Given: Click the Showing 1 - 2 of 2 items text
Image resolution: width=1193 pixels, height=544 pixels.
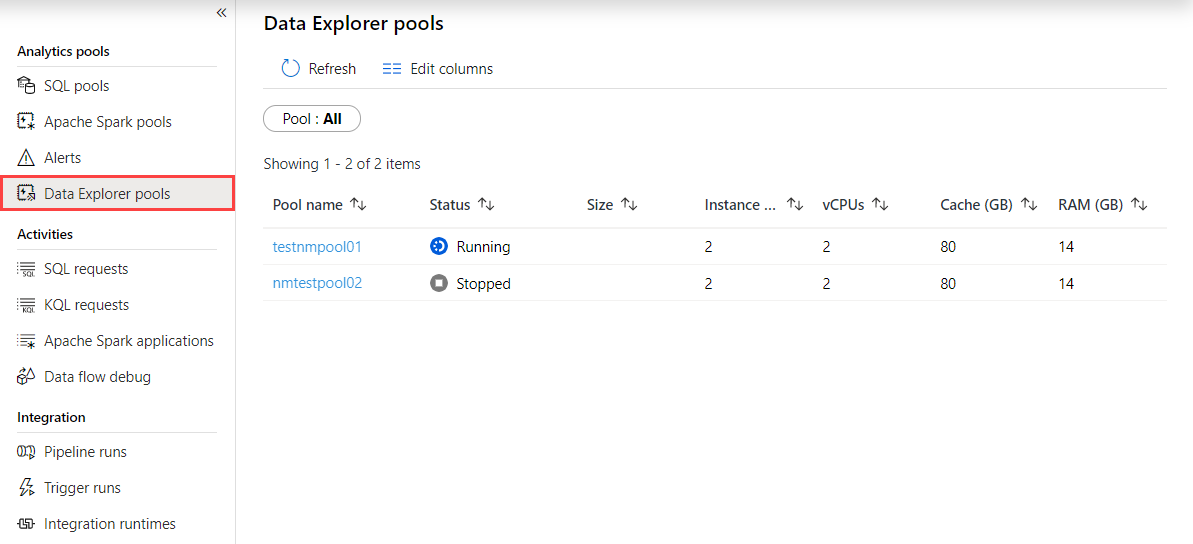Looking at the screenshot, I should tap(342, 164).
